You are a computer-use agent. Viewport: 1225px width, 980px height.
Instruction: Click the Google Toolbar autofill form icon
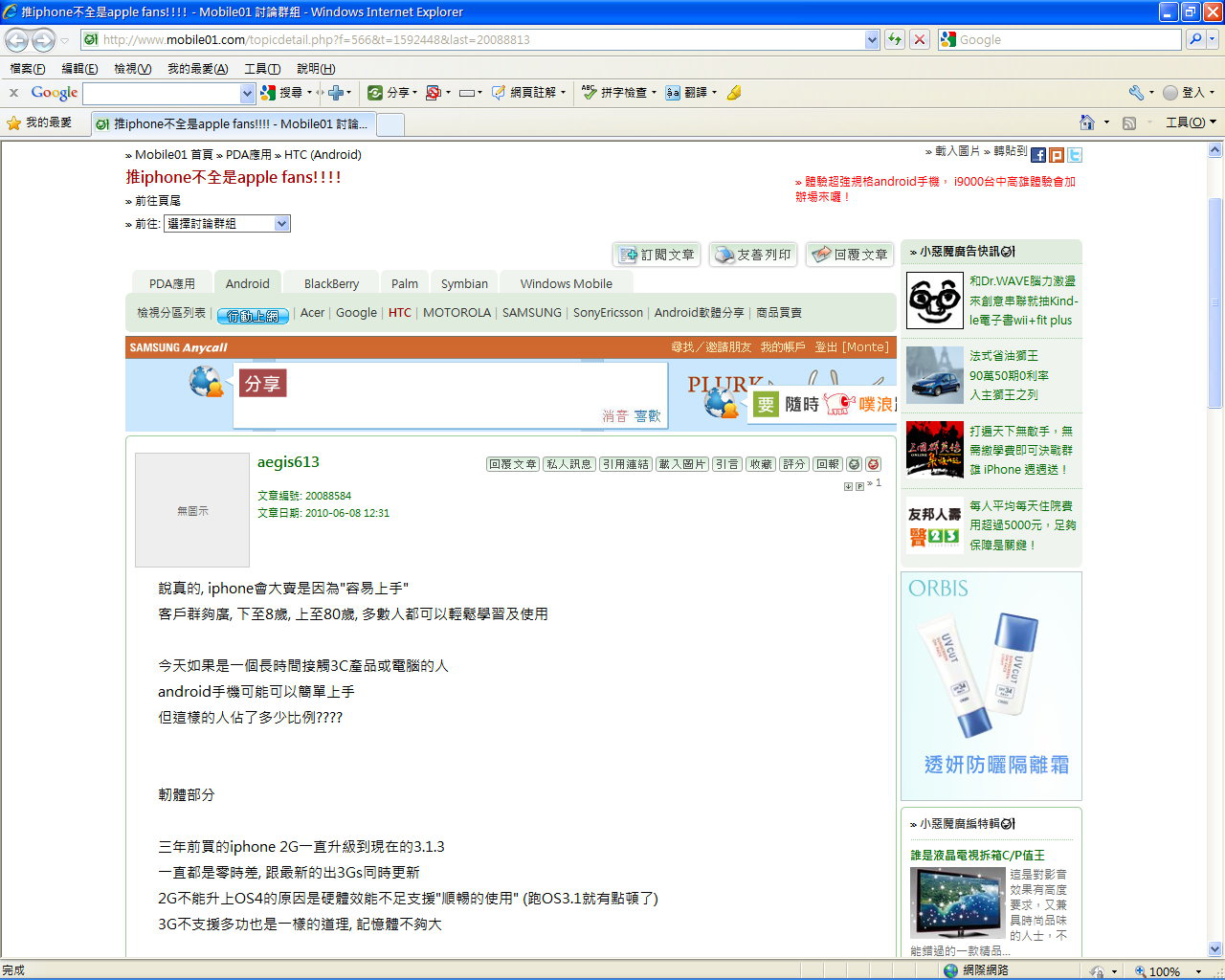tap(467, 93)
